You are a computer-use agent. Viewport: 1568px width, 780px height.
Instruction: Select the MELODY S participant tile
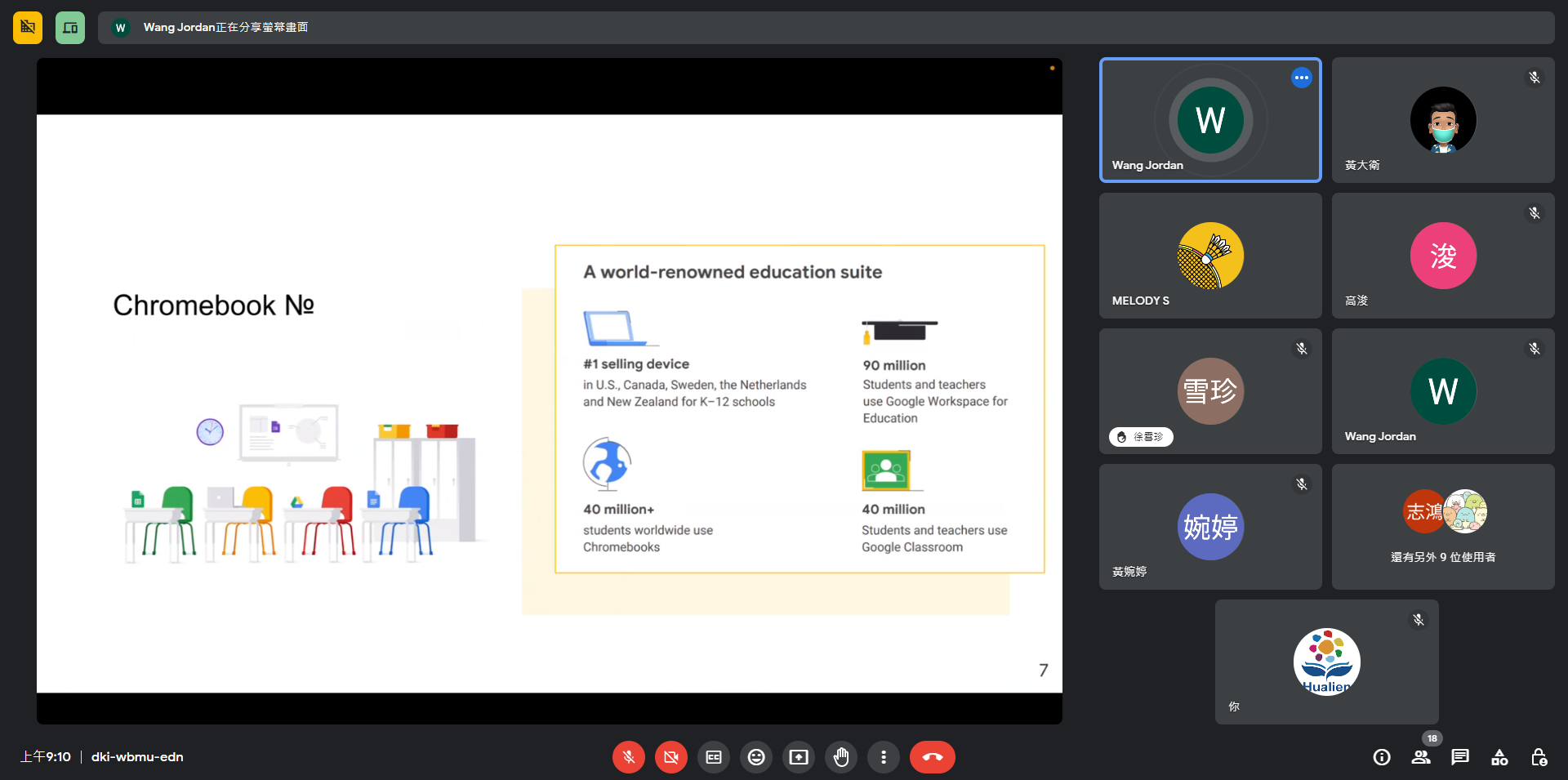pyautogui.click(x=1210, y=256)
